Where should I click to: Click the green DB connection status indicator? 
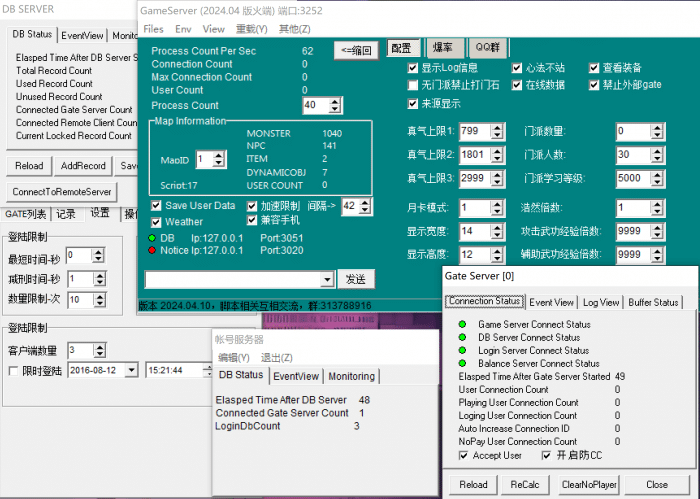coord(151,238)
